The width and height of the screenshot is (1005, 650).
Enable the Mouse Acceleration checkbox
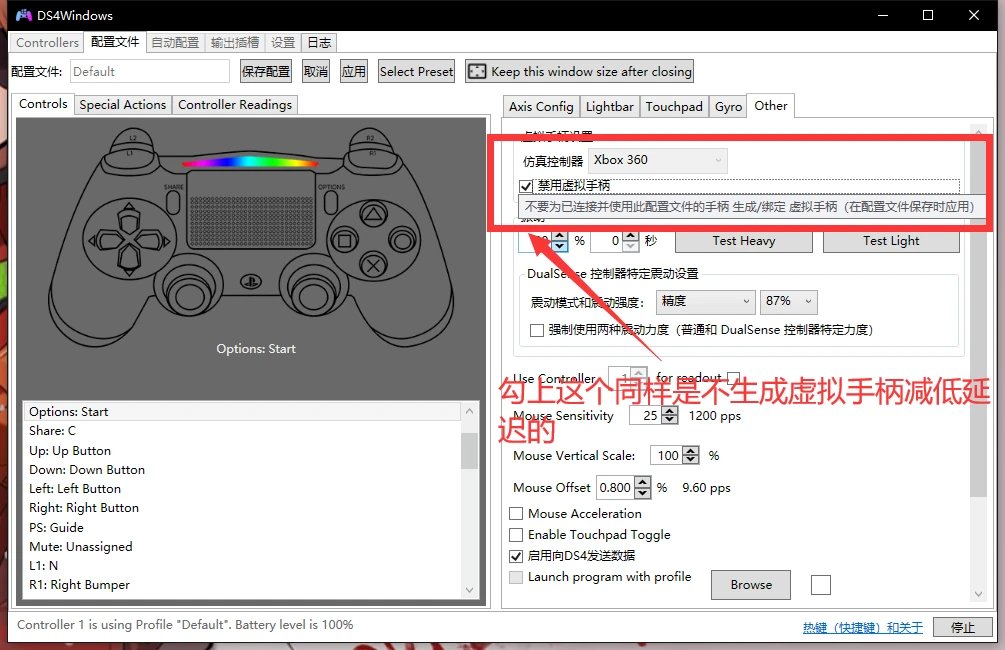click(x=516, y=513)
